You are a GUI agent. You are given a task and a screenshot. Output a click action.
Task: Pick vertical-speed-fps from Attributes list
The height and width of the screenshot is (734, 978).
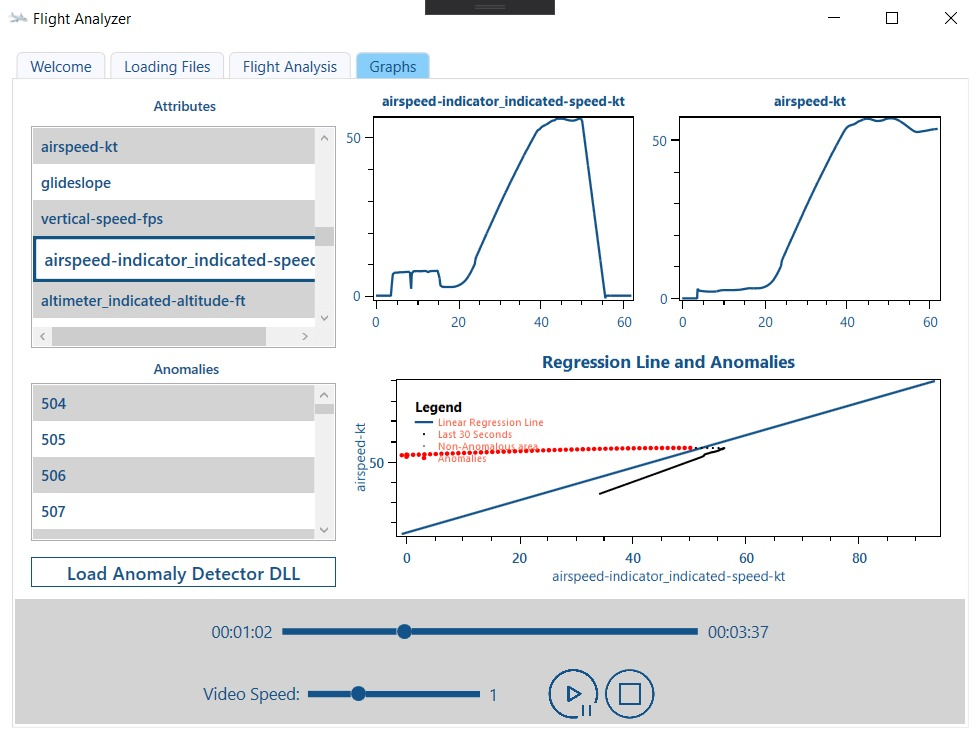coord(173,219)
